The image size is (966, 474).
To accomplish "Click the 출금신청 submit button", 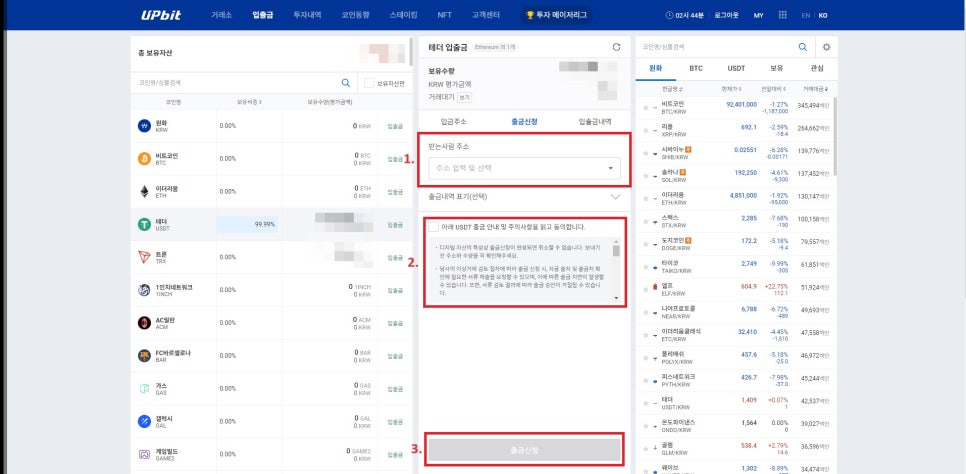I will tap(524, 450).
